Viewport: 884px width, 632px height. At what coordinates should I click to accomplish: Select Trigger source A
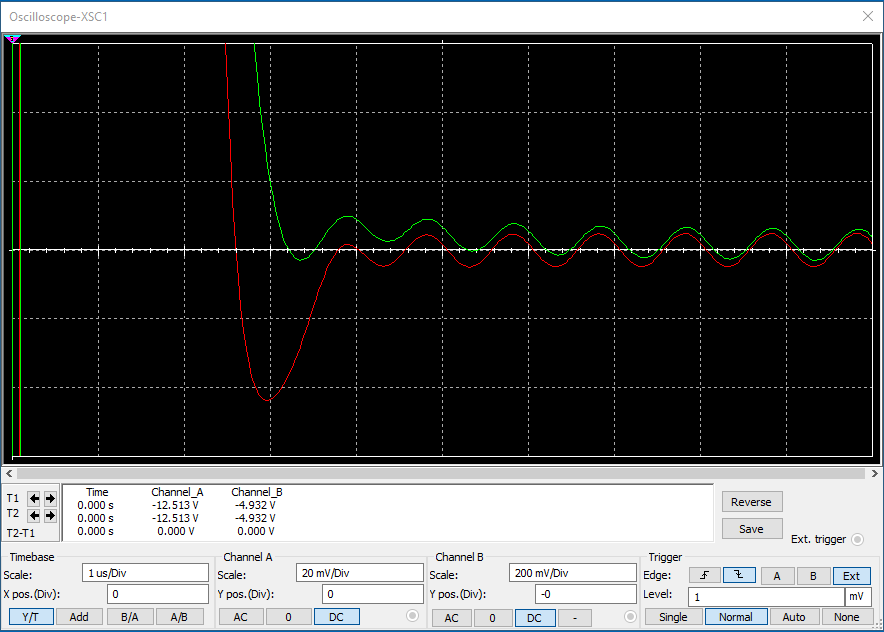[778, 577]
